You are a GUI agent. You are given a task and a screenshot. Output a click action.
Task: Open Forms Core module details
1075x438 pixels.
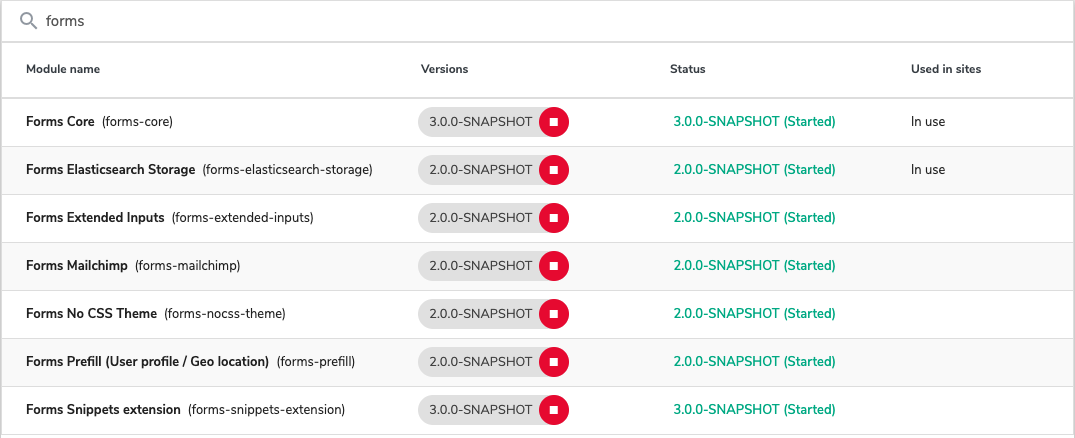(60, 122)
